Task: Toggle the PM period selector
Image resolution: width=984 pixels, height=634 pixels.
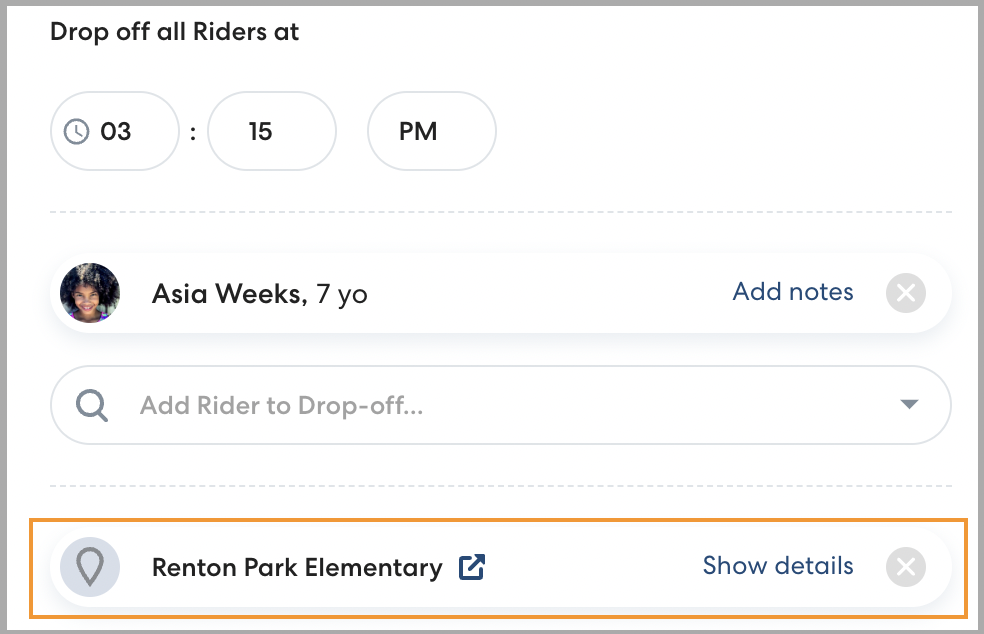Action: pos(430,131)
